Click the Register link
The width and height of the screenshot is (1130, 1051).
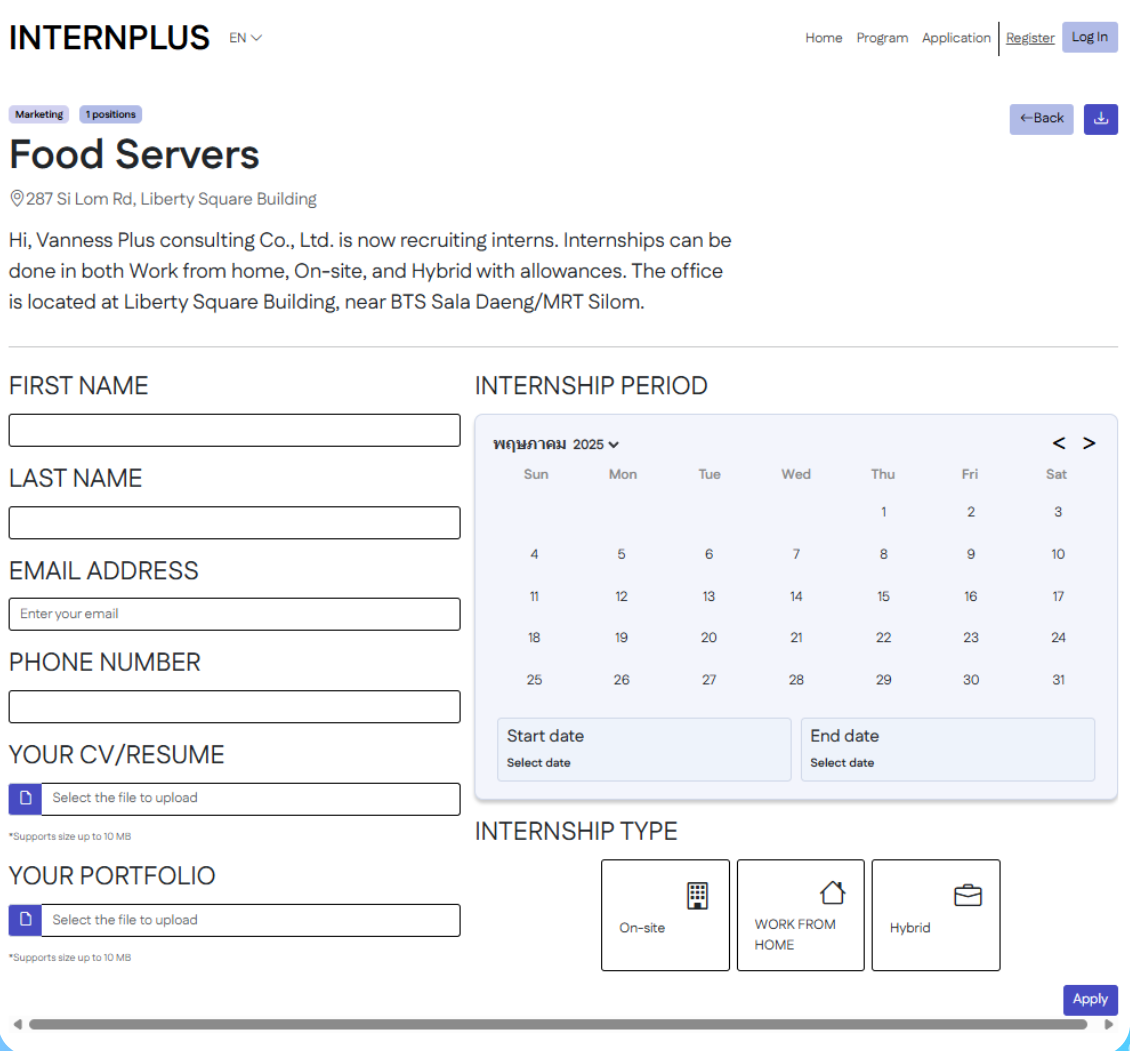click(1030, 38)
